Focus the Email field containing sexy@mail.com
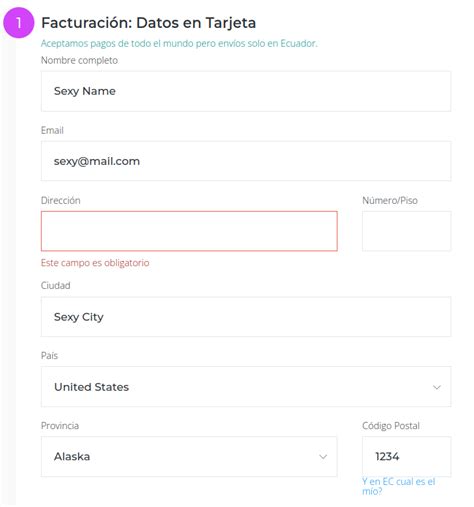The width and height of the screenshot is (474, 507). pyautogui.click(x=246, y=161)
